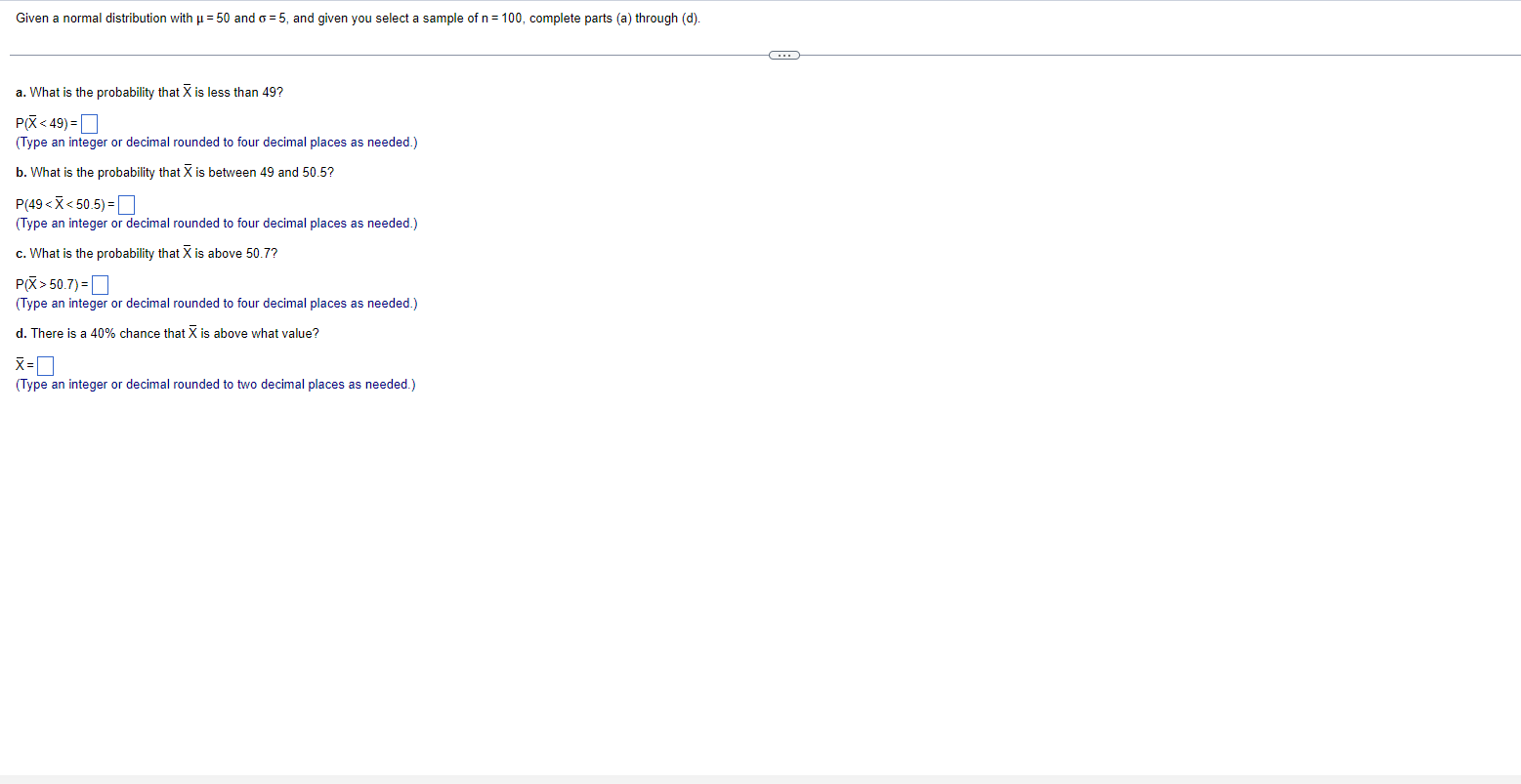Select the answer box for part (d) X value

pos(45,365)
